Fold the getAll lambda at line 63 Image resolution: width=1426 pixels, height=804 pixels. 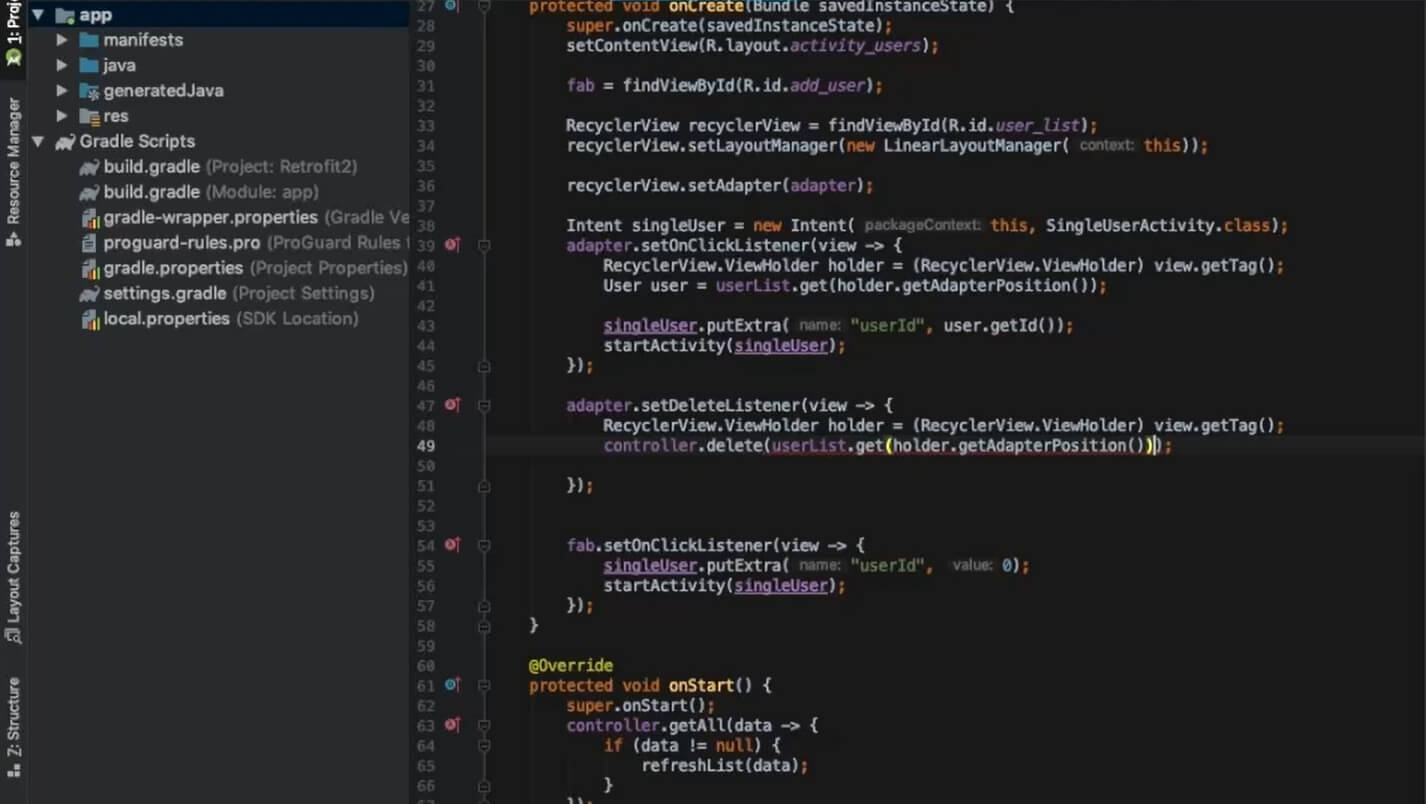[484, 725]
